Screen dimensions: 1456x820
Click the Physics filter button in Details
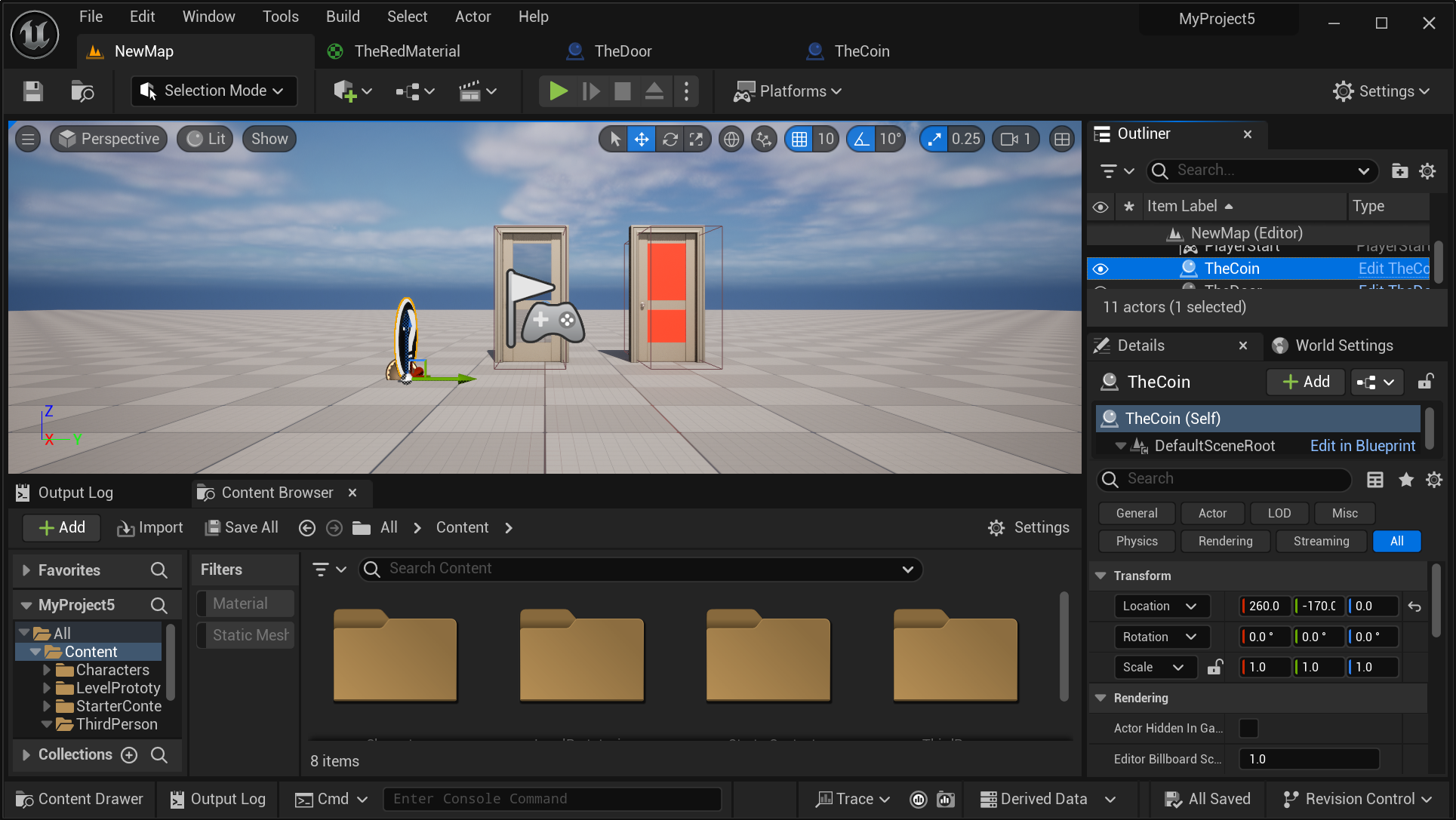tap(1137, 541)
